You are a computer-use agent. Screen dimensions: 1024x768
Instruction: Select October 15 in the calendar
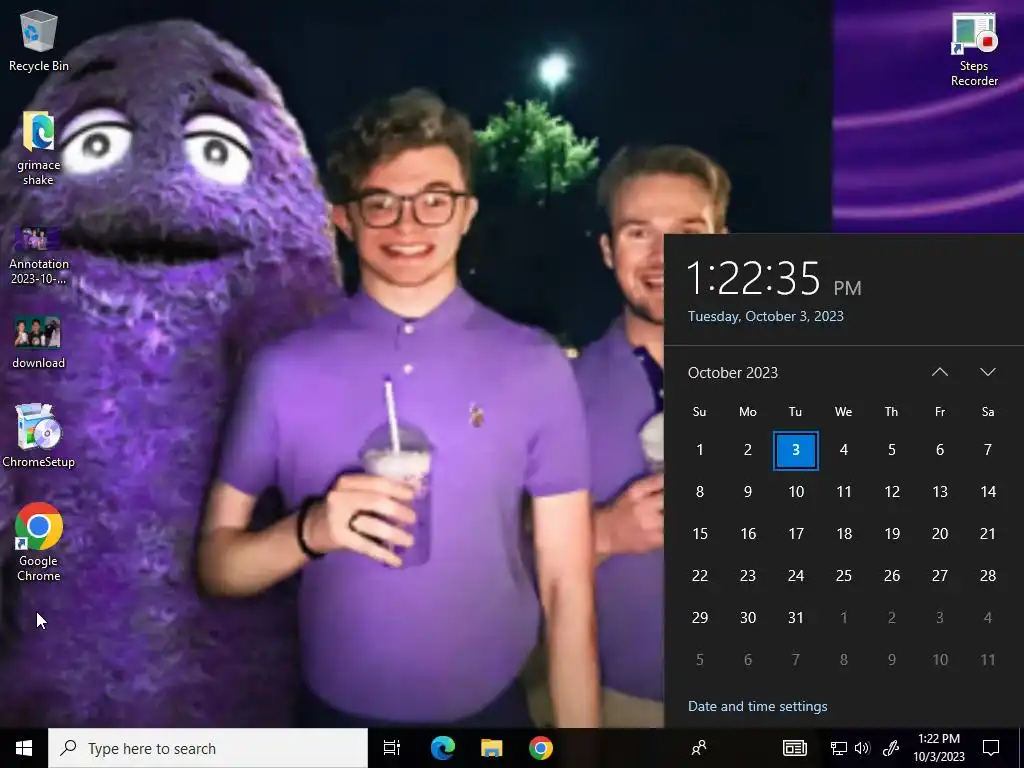point(699,534)
